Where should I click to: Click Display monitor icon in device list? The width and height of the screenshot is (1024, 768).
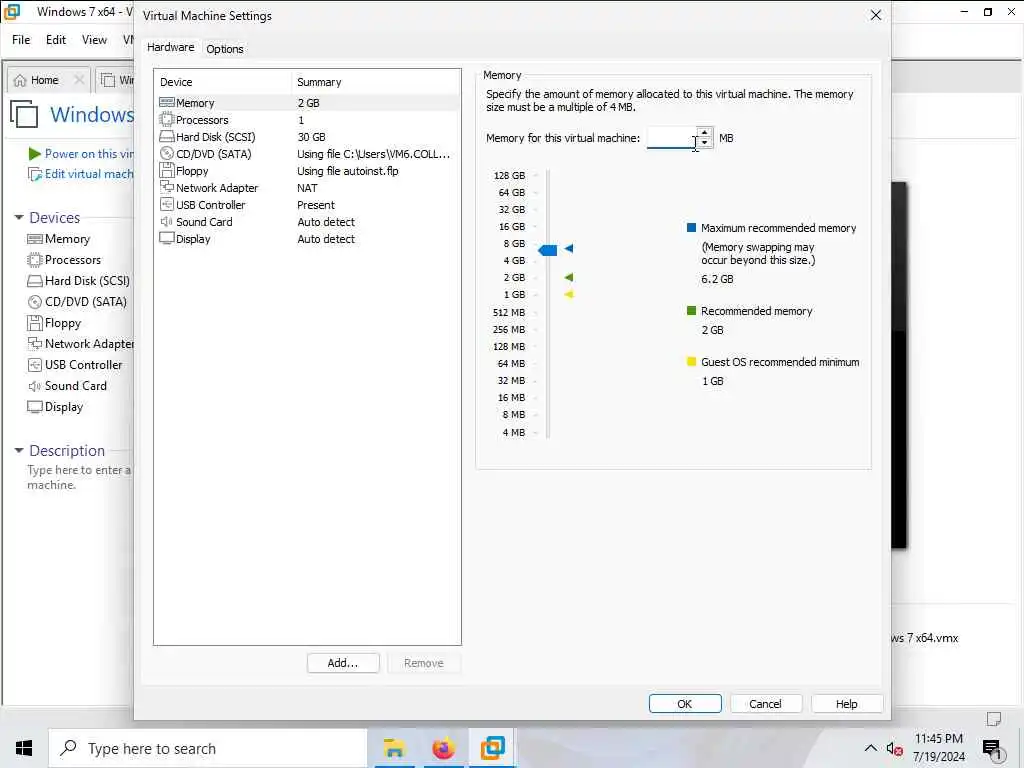coord(167,238)
